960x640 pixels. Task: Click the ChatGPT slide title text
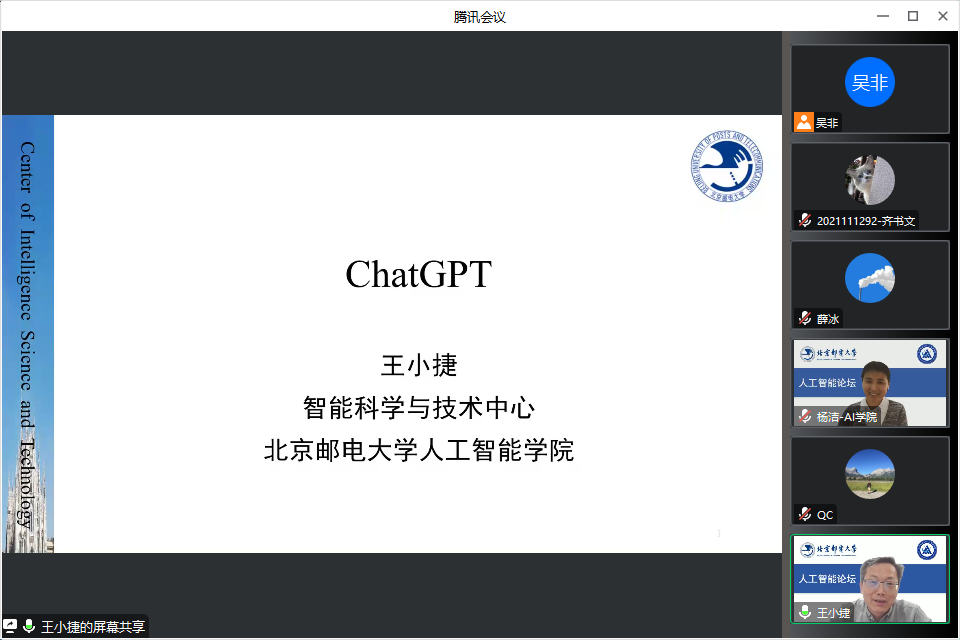coord(419,274)
